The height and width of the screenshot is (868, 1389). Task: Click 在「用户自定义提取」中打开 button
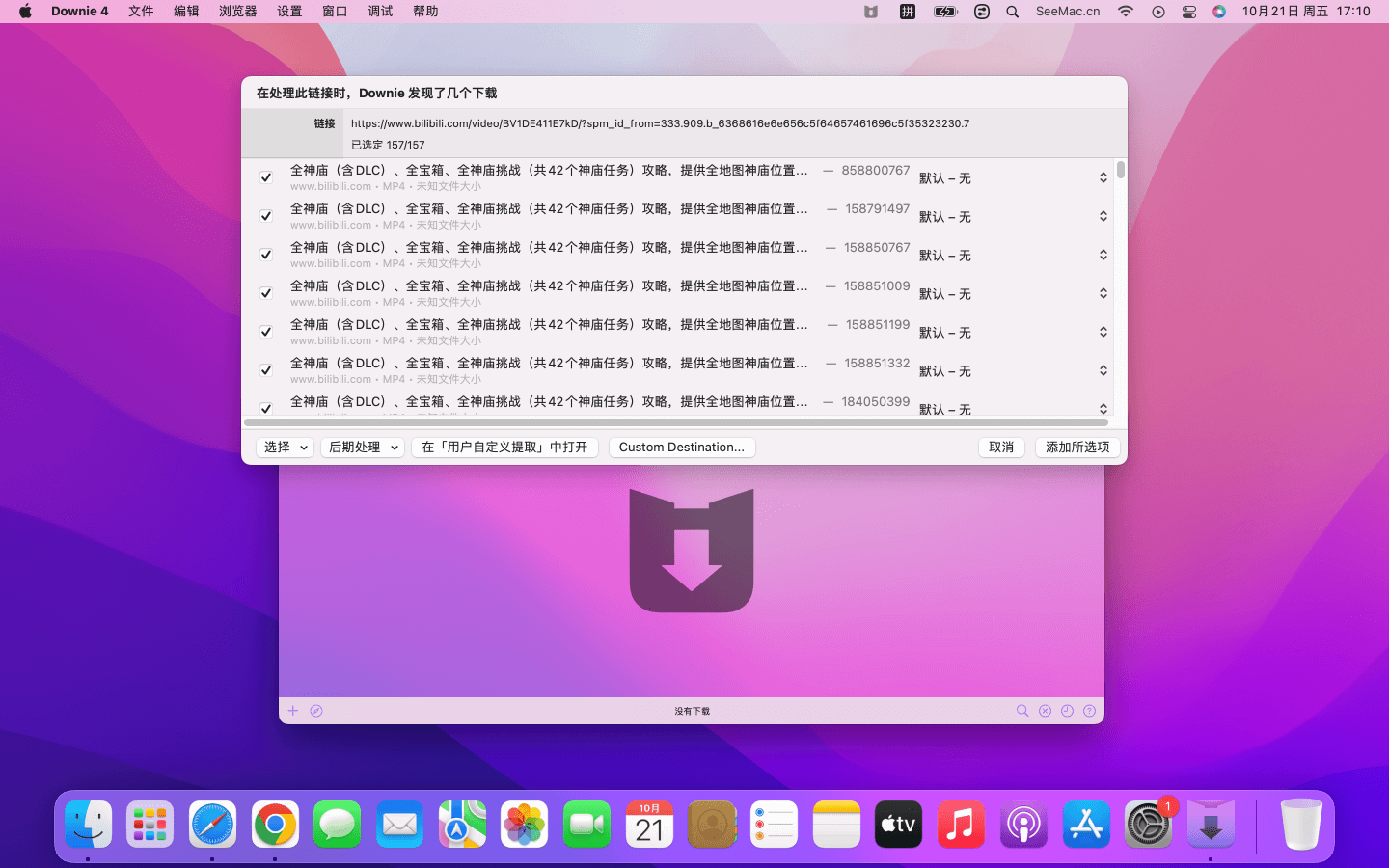[x=505, y=448]
